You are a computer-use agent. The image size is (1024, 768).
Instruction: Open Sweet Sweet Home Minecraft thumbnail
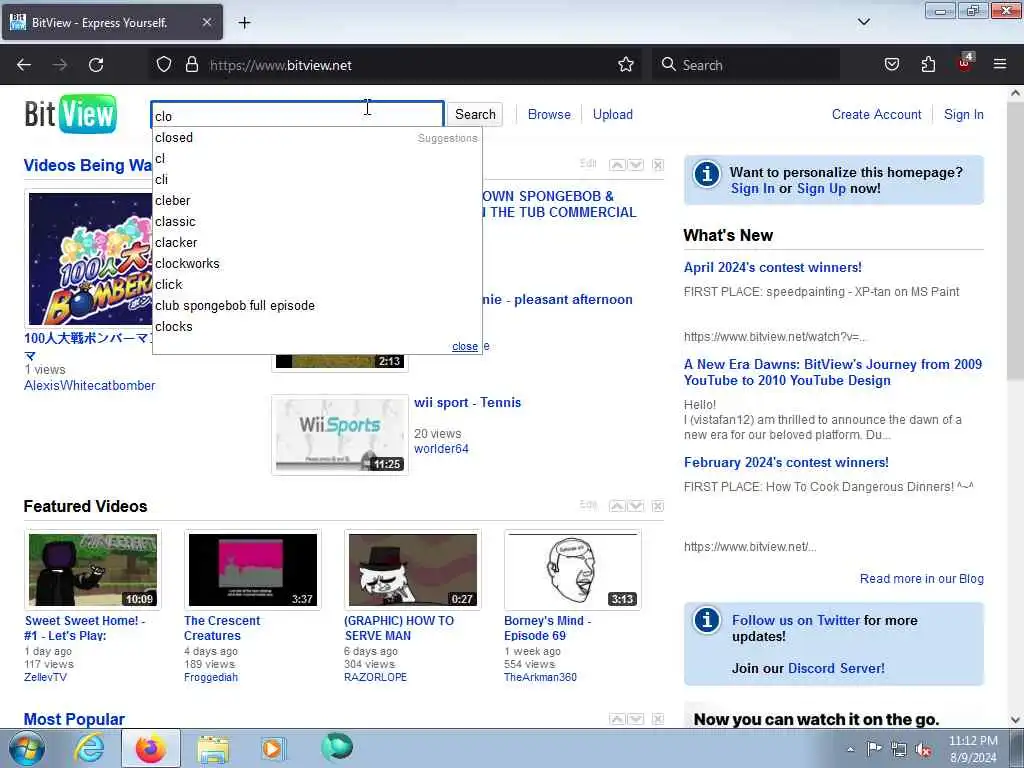tap(93, 569)
